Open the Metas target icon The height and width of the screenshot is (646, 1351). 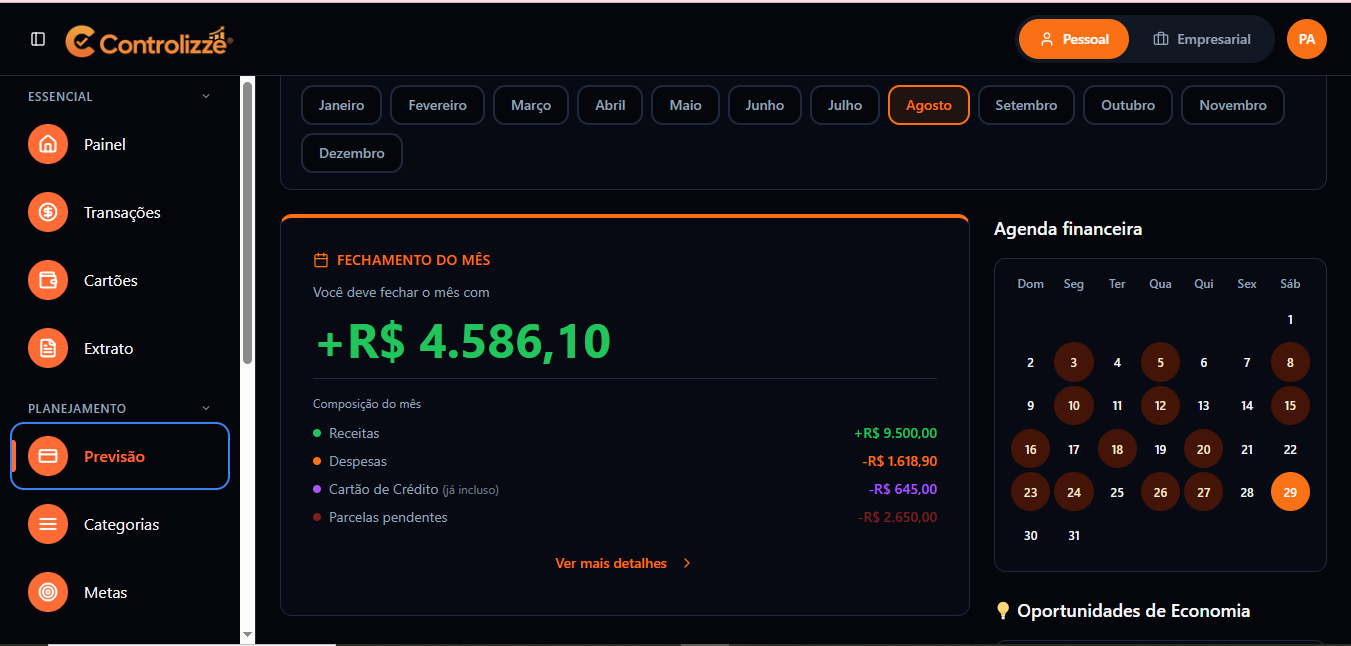click(x=48, y=593)
